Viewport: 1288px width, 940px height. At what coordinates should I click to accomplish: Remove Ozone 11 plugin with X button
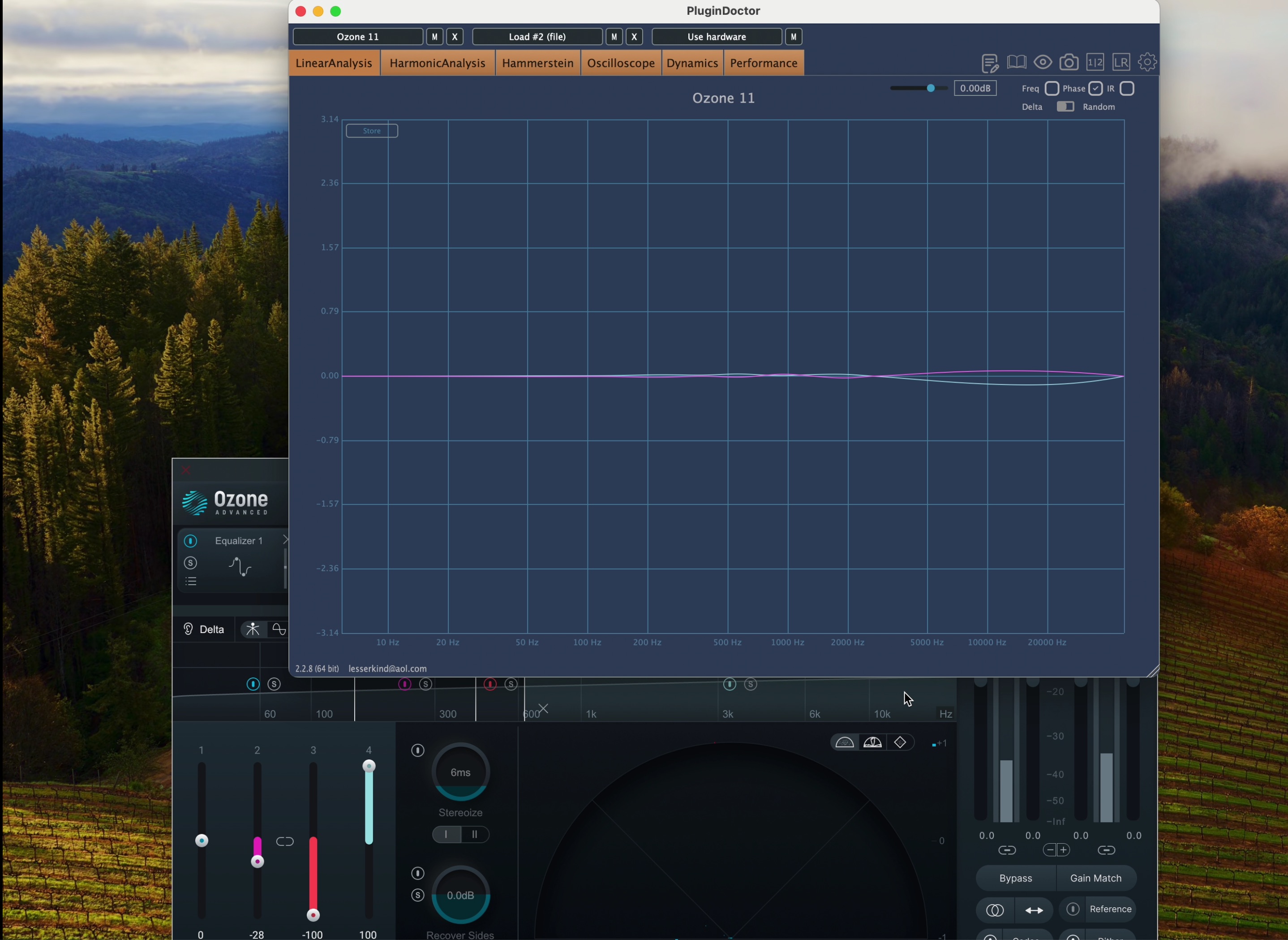[455, 36]
